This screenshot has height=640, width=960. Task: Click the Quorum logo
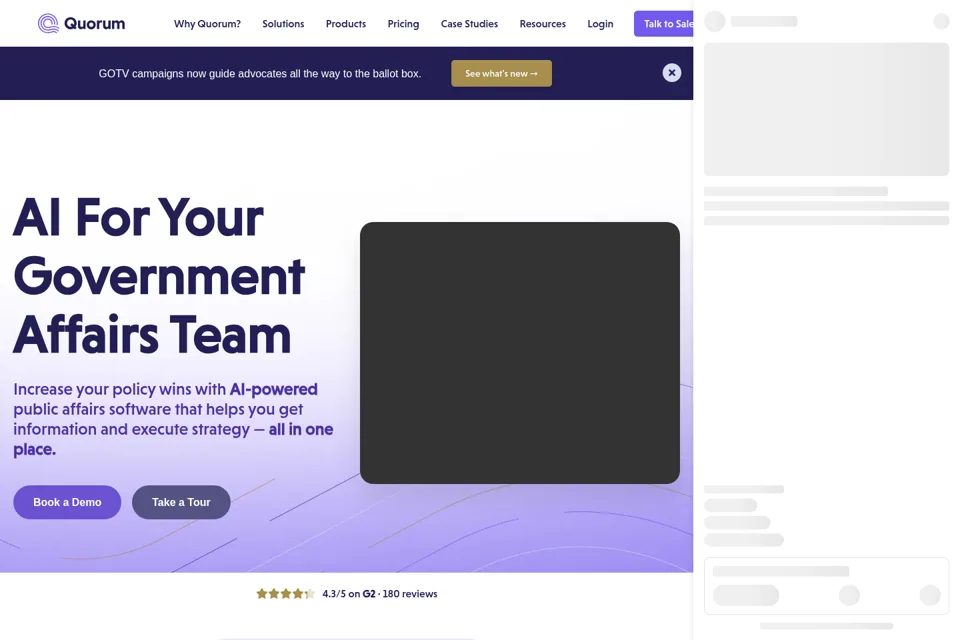[81, 23]
